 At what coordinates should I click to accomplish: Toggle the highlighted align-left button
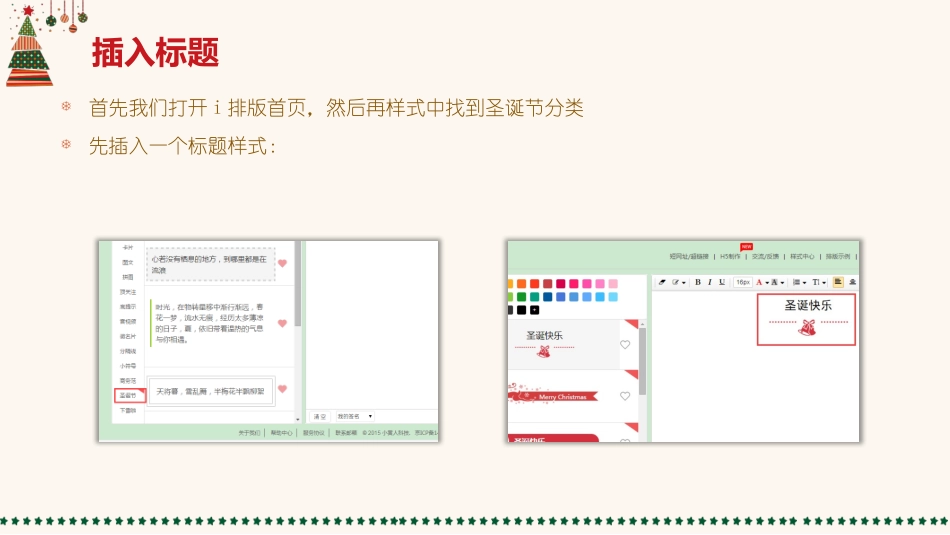tap(838, 282)
